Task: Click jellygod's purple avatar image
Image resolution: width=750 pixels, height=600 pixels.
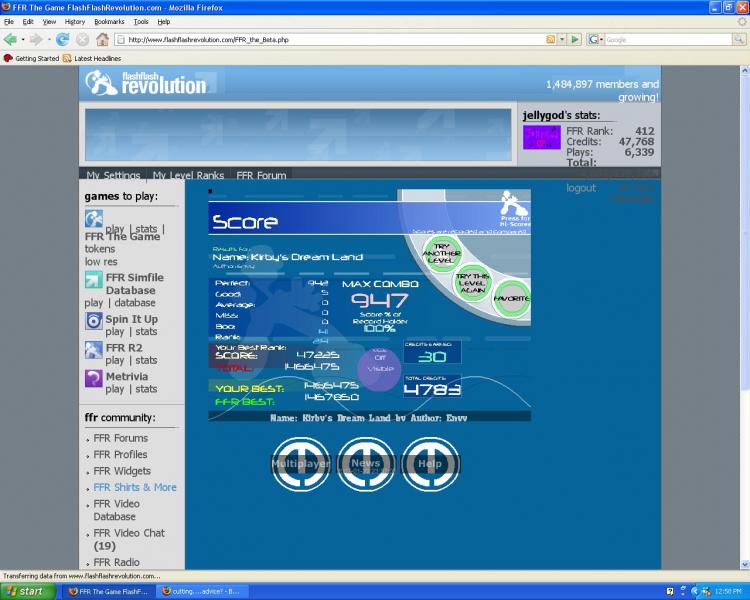Action: point(542,138)
